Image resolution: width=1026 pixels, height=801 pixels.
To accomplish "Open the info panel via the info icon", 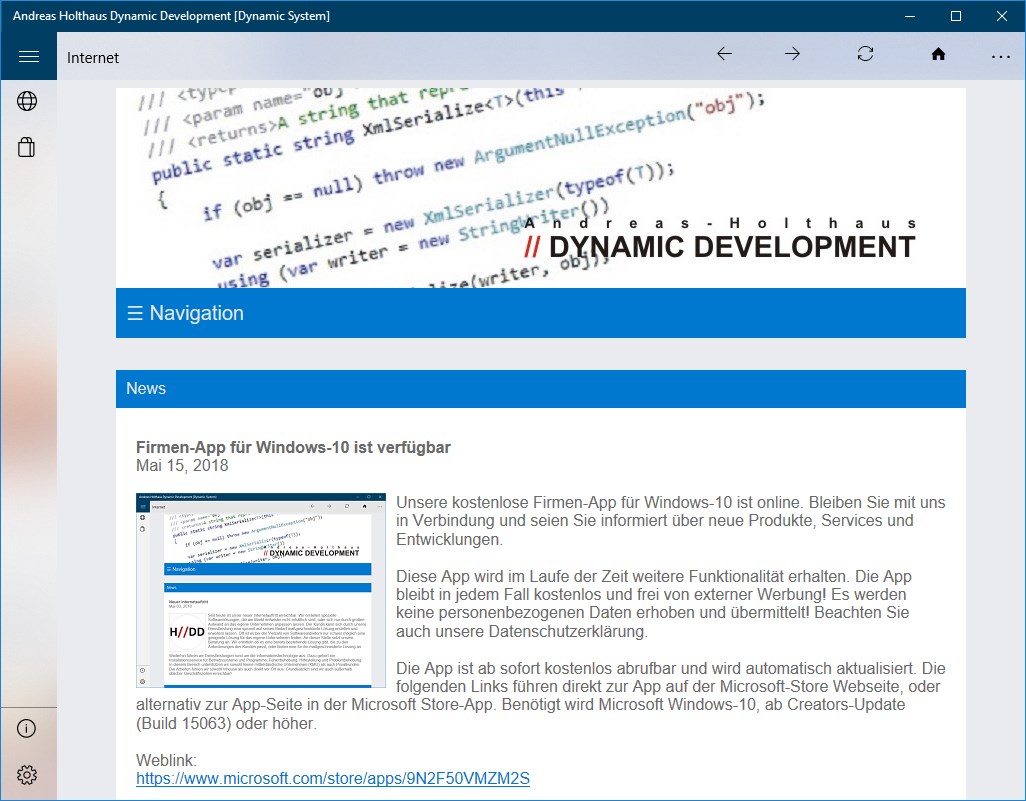I will pyautogui.click(x=27, y=729).
